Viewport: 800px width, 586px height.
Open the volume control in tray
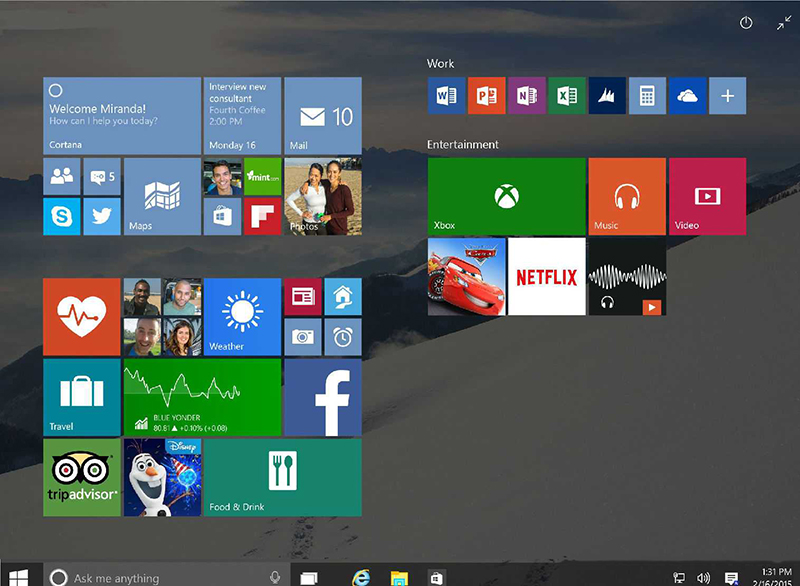point(704,577)
